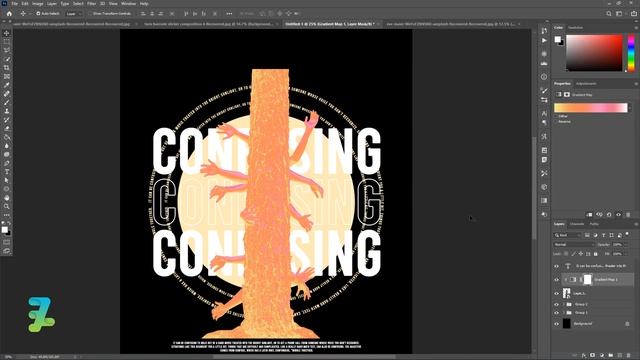Select the Rectangular Marquee tool
The height and width of the screenshot is (360, 640).
tap(7, 42)
